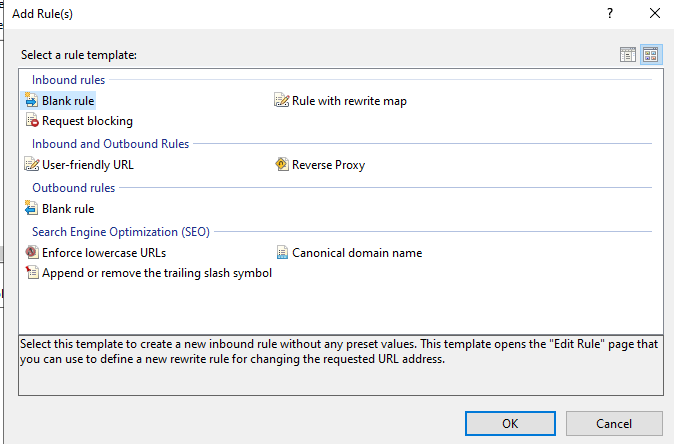Viewport: 674px width, 444px height.
Task: Click the Inbound and Outbound Rules header
Action: click(x=110, y=144)
